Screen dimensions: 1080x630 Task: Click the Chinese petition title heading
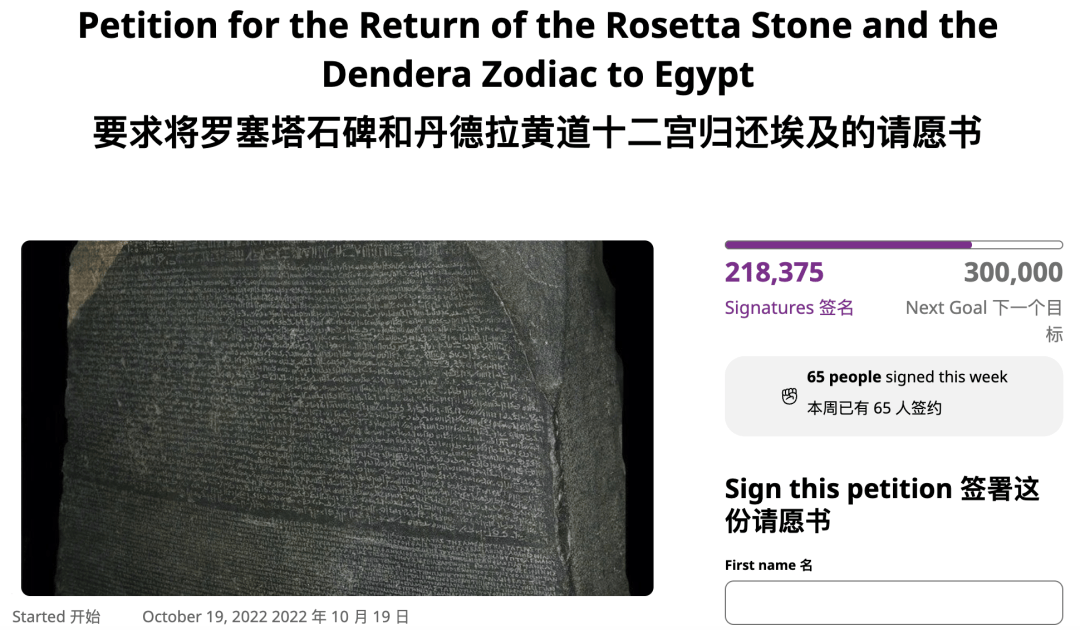[x=538, y=133]
